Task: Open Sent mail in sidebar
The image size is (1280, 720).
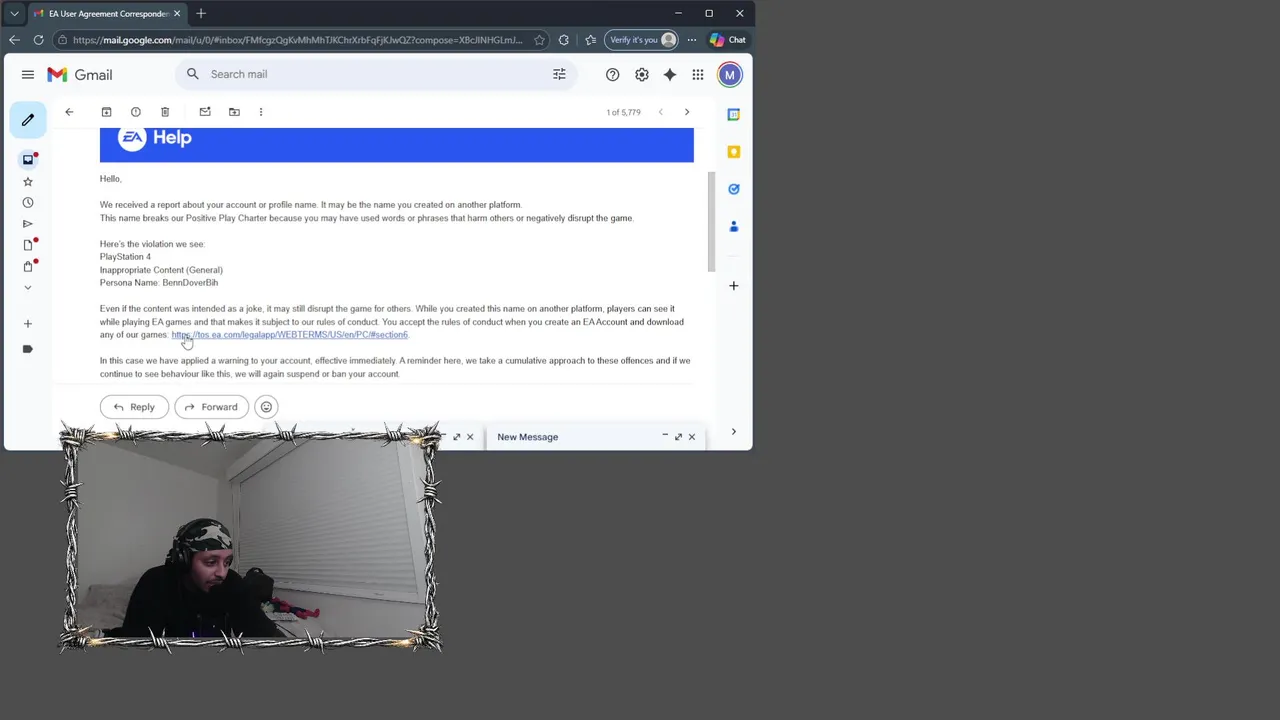Action: click(28, 223)
